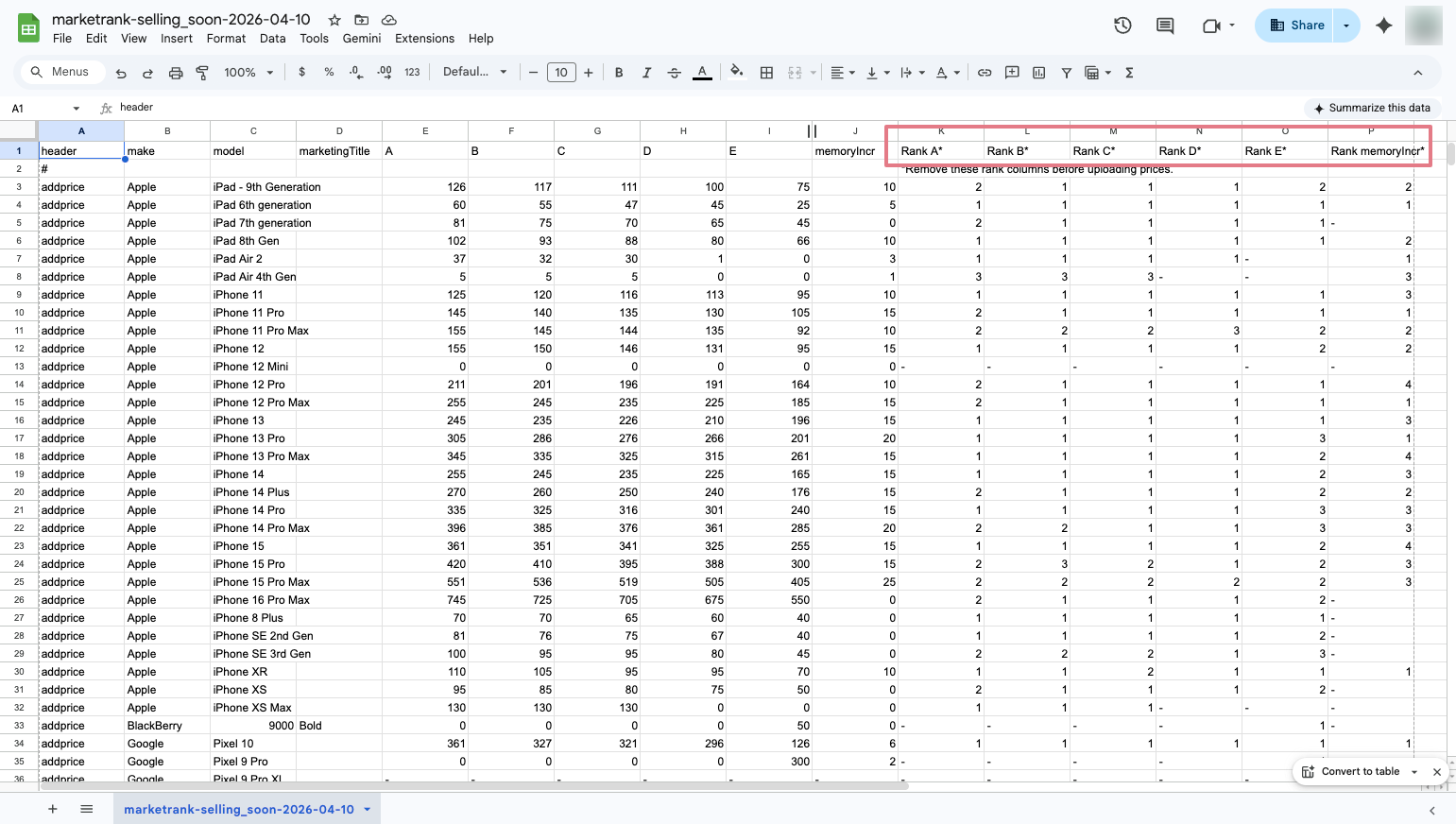Open the Extensions menu
Screen dimensions: 1456x824
coord(424,39)
